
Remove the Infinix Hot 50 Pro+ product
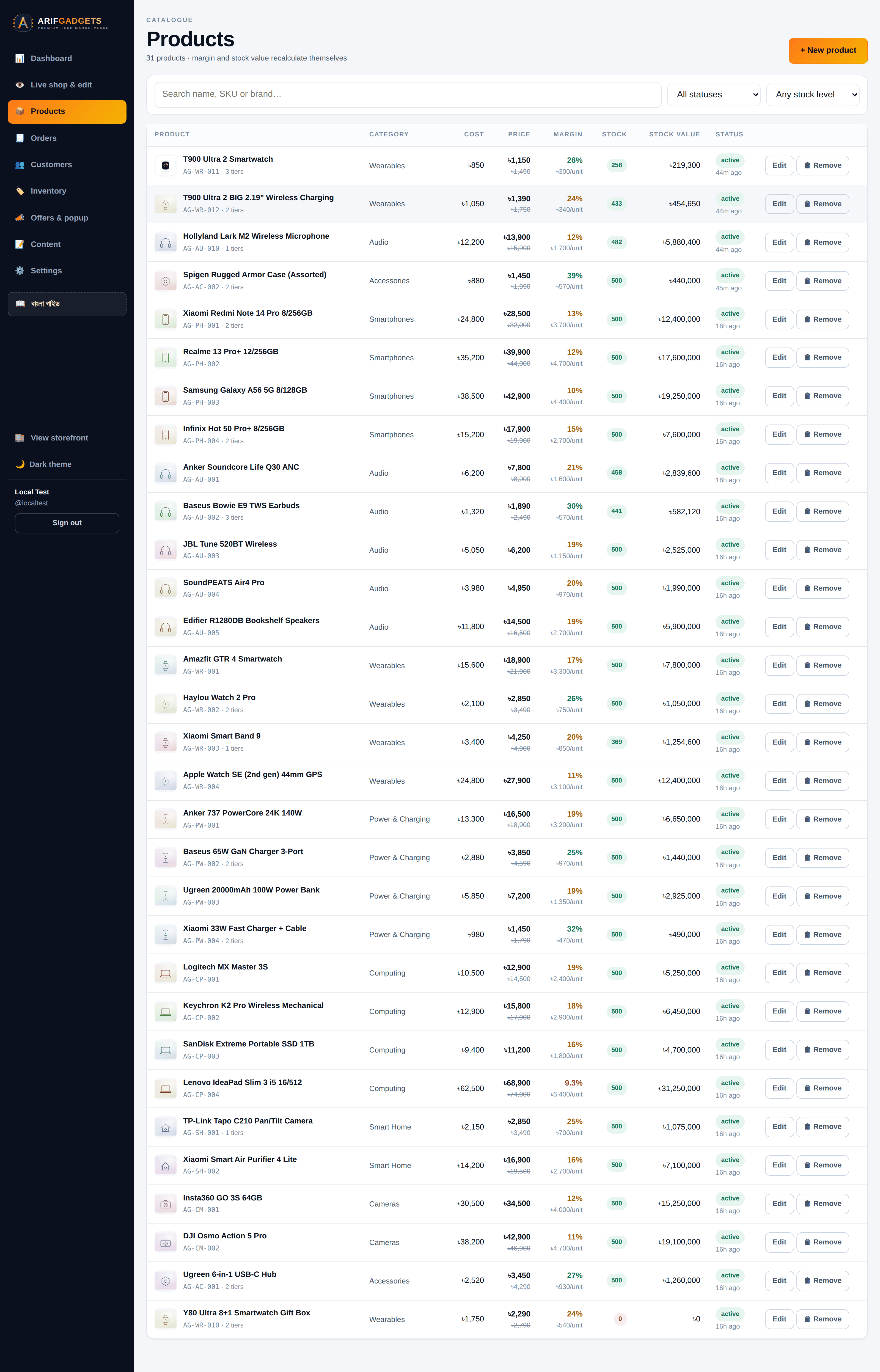coord(822,435)
